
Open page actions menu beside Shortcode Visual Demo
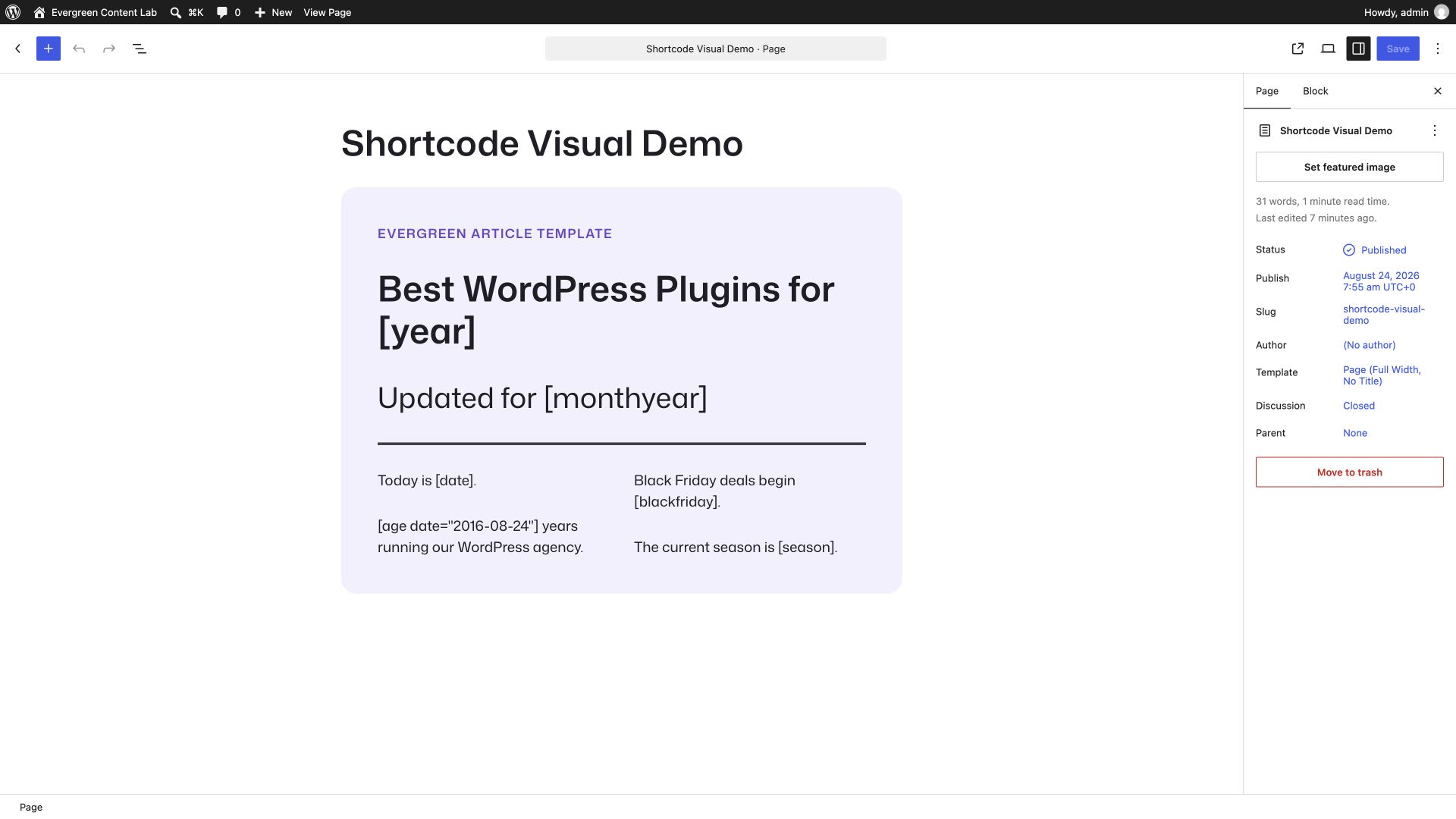coord(1435,130)
